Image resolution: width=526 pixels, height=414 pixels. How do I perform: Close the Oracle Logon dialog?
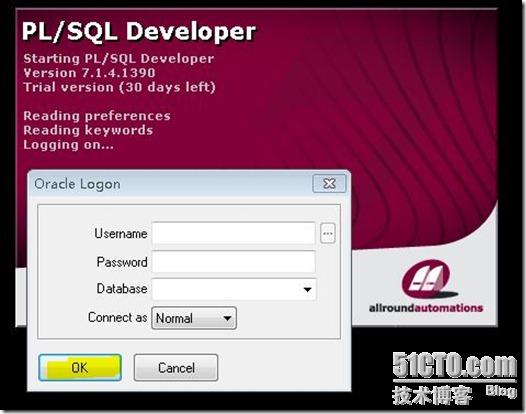329,184
